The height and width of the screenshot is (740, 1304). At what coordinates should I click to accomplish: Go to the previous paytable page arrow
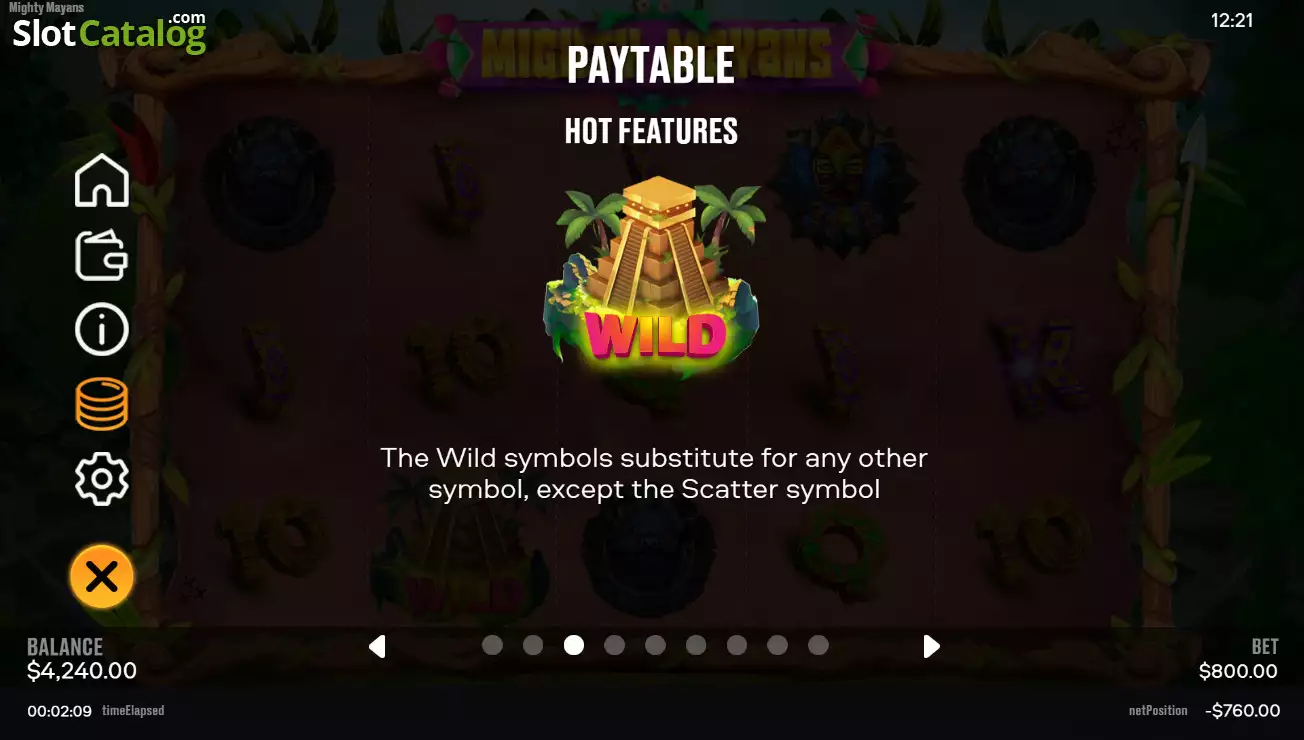click(377, 646)
